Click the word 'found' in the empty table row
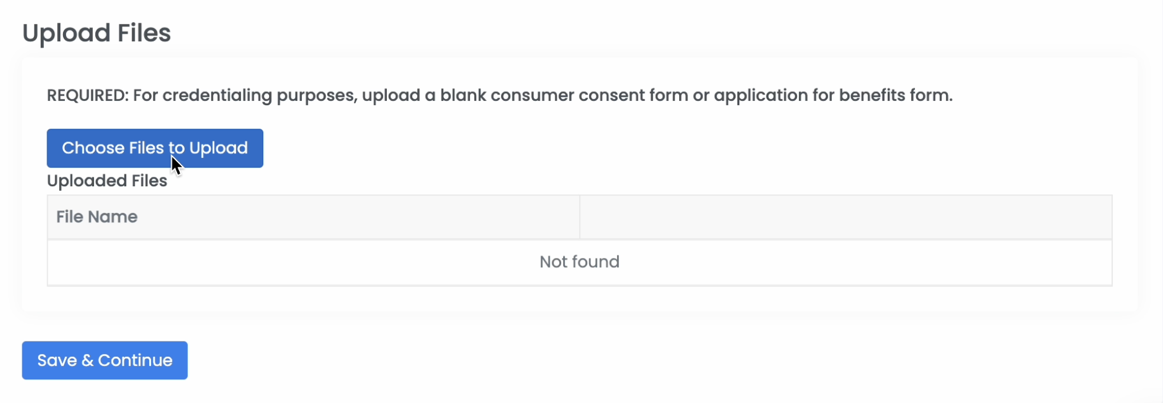The height and width of the screenshot is (403, 1163). point(597,262)
